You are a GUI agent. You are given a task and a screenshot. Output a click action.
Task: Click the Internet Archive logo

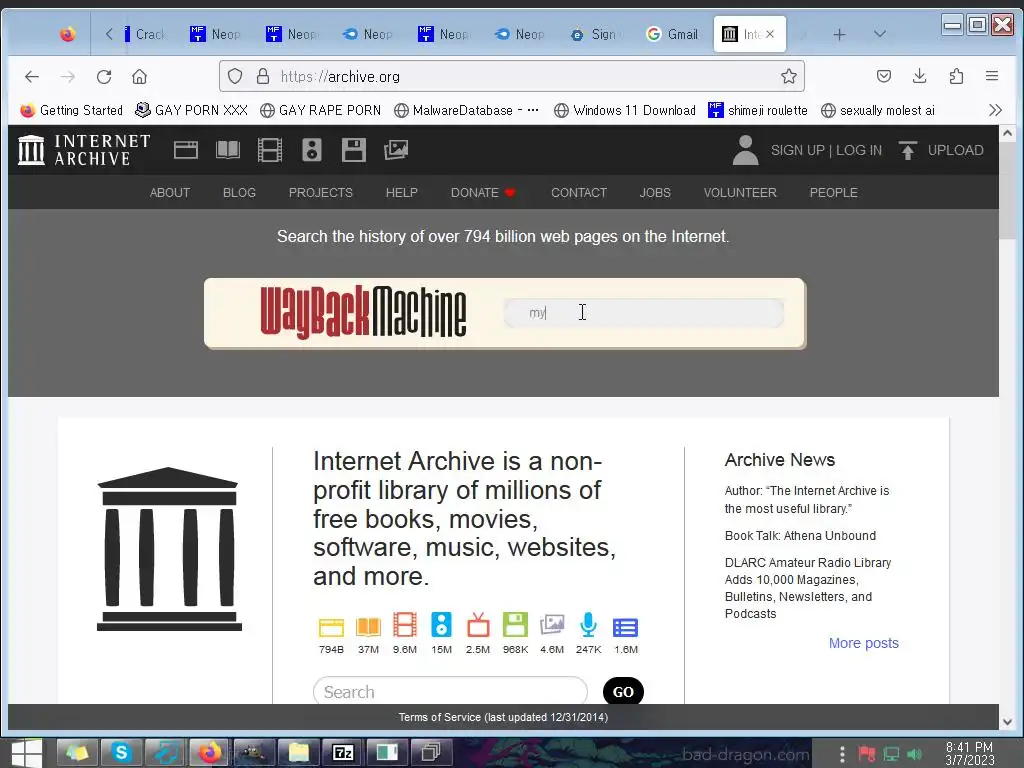[85, 150]
